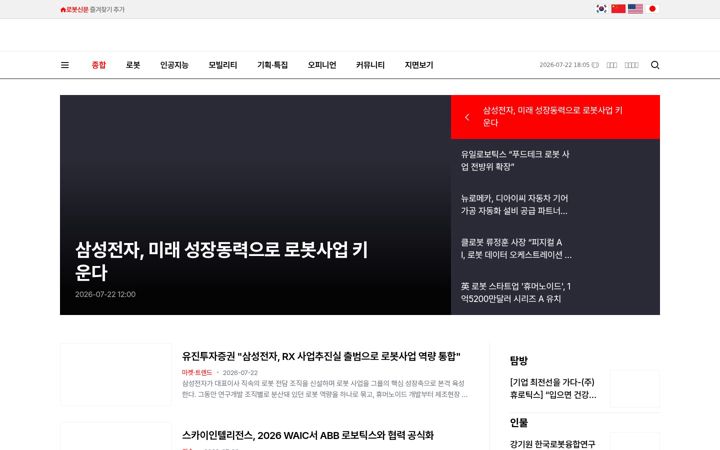The width and height of the screenshot is (720, 450).
Task: Click the 즐겨찾기 추가 link
Action: coord(107,10)
